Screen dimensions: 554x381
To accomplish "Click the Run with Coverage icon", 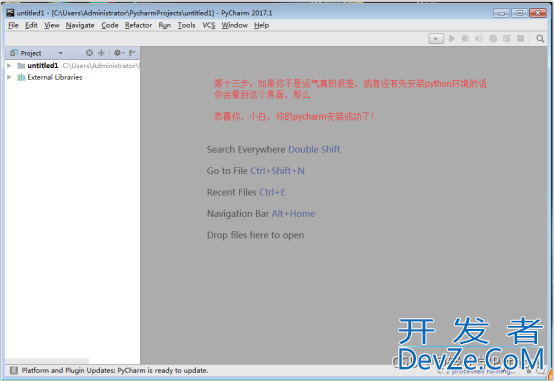I will tap(479, 39).
